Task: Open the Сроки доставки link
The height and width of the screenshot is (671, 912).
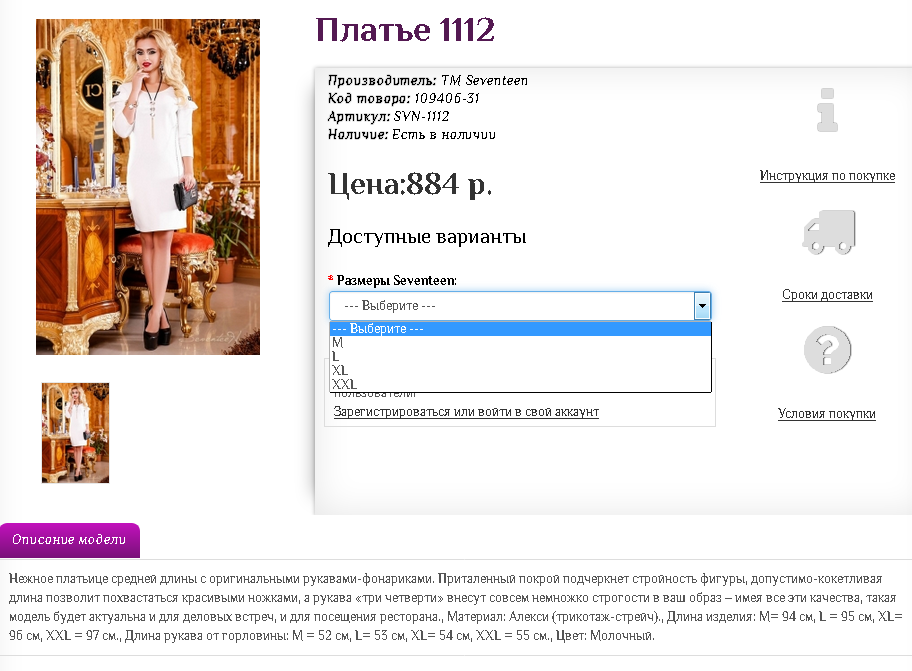Action: pyautogui.click(x=827, y=295)
